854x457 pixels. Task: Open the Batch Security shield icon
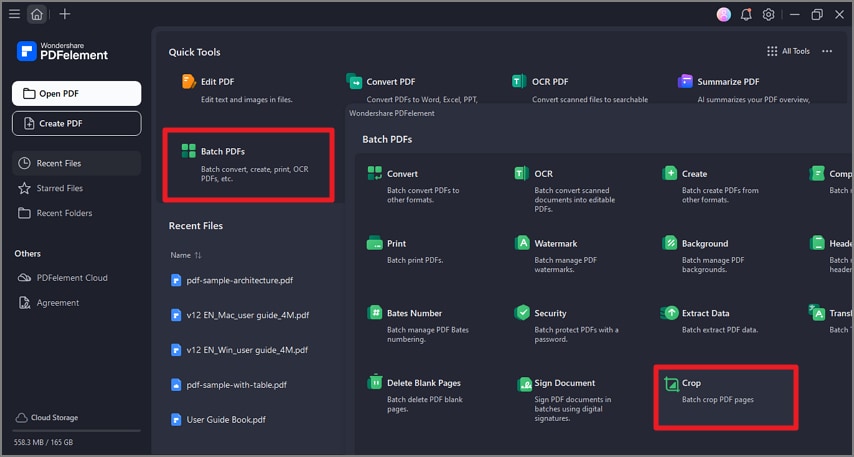(521, 313)
